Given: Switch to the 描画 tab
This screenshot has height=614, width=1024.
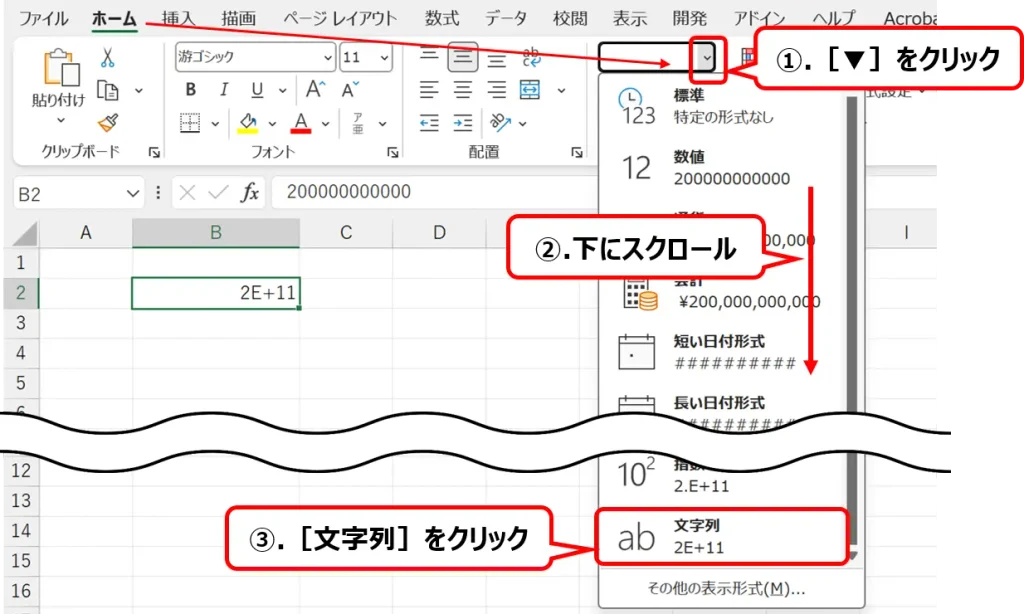Looking at the screenshot, I should 238,18.
